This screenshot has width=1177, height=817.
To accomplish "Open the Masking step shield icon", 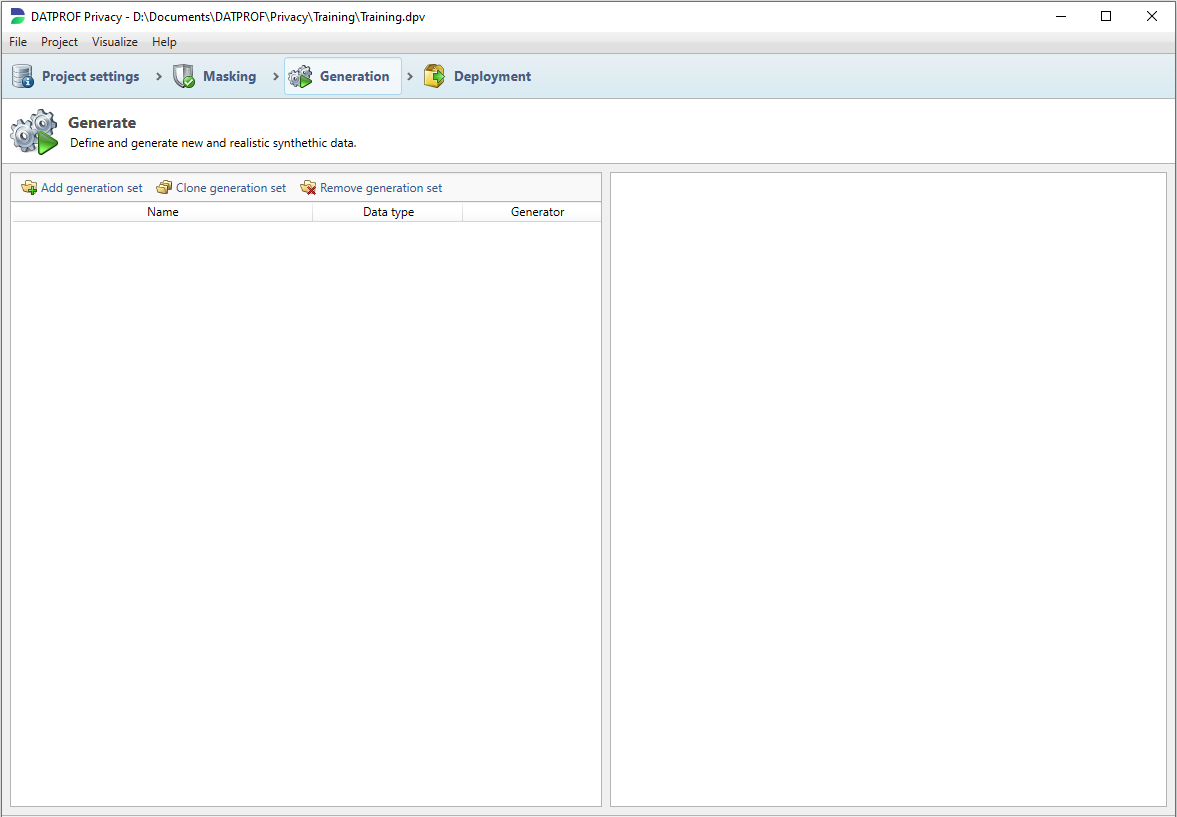I will coord(184,76).
